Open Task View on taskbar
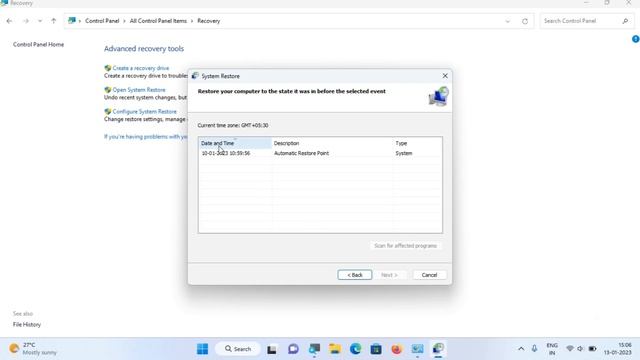 pyautogui.click(x=272, y=349)
